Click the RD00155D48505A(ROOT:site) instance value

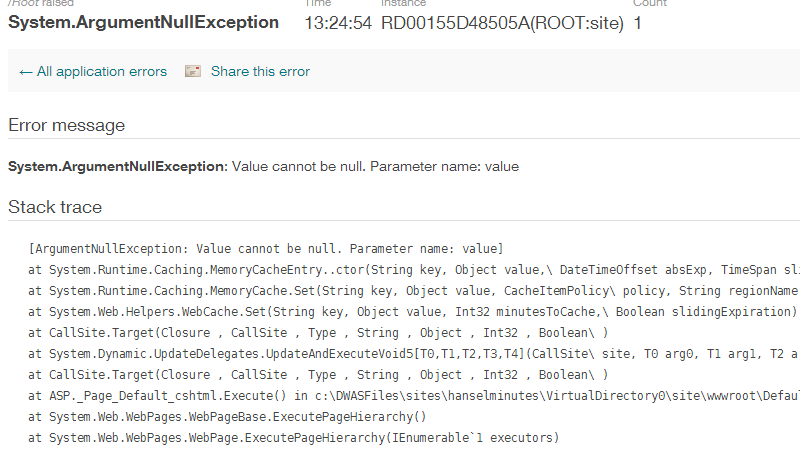(502, 23)
